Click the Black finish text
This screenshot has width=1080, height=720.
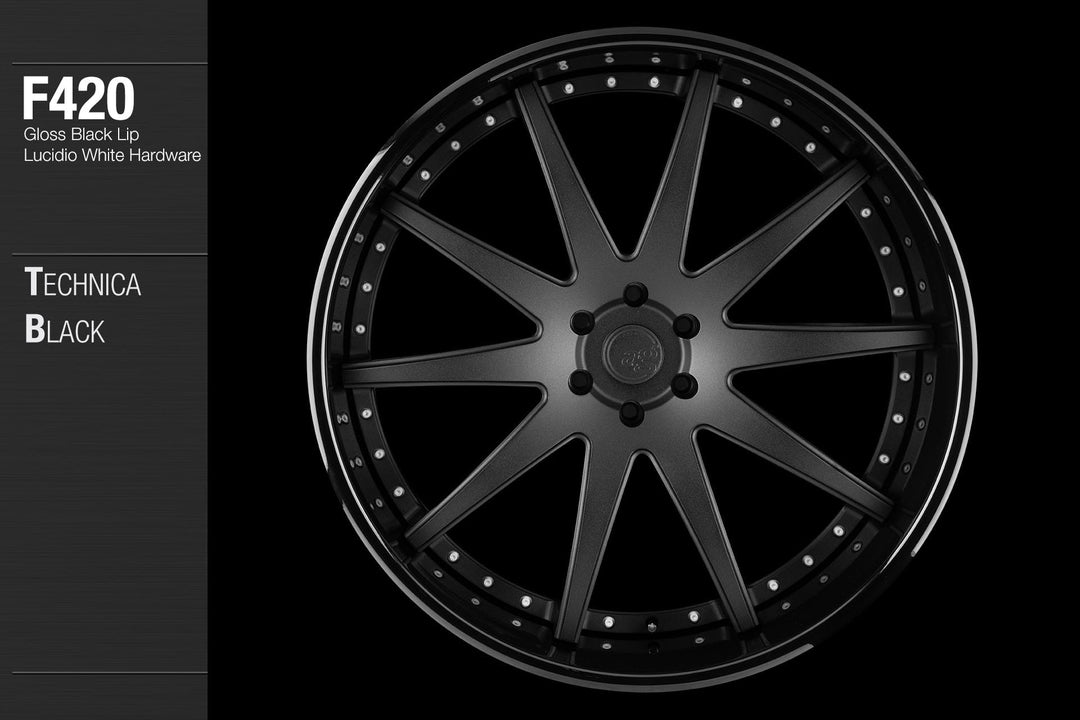(x=65, y=330)
